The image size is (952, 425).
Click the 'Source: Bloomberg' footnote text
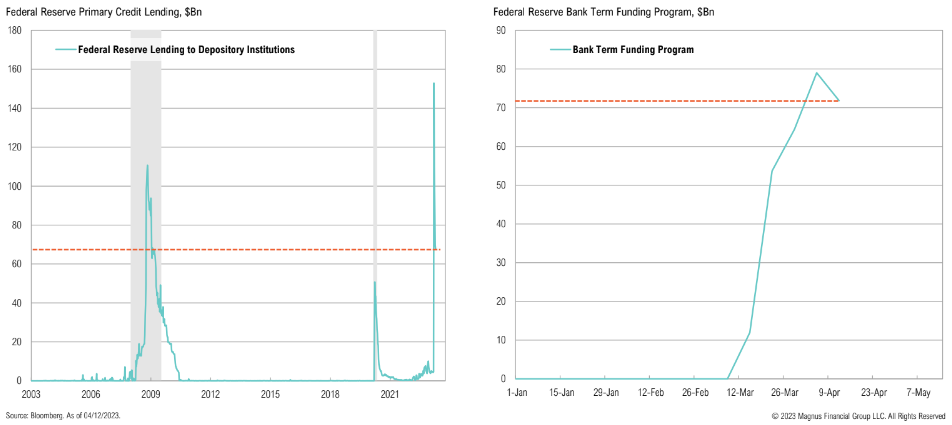[63, 415]
